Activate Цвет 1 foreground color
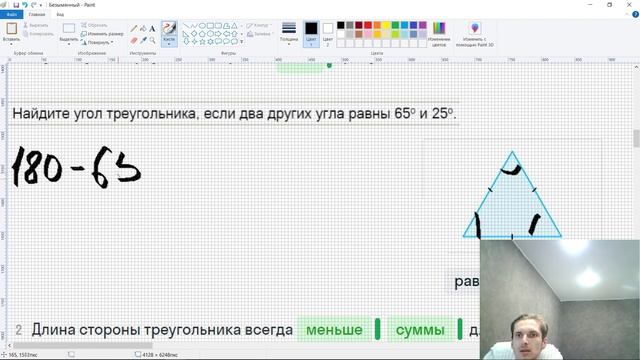 pos(311,33)
